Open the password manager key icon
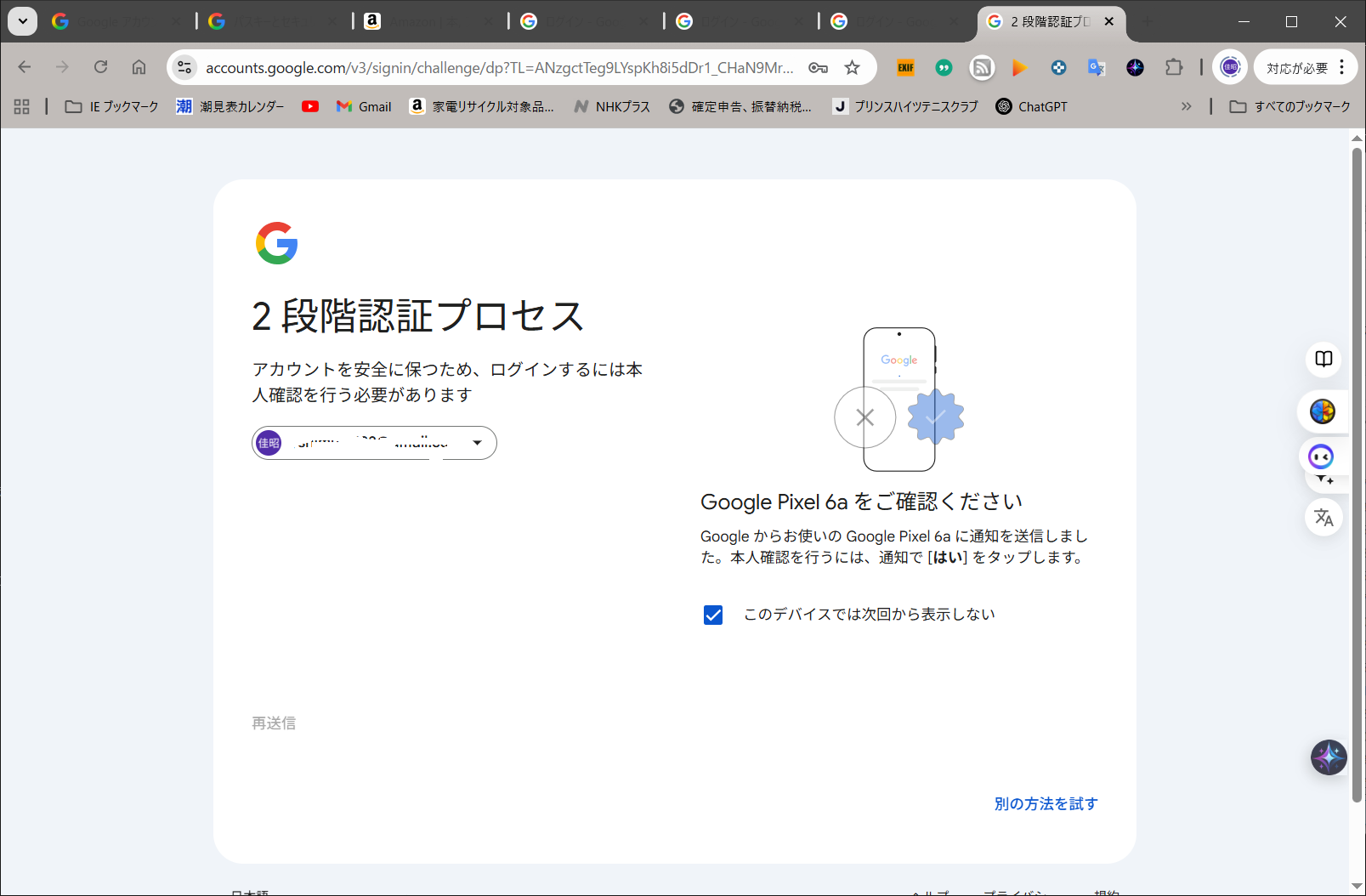Screen dimensions: 1366x896 (x=818, y=67)
